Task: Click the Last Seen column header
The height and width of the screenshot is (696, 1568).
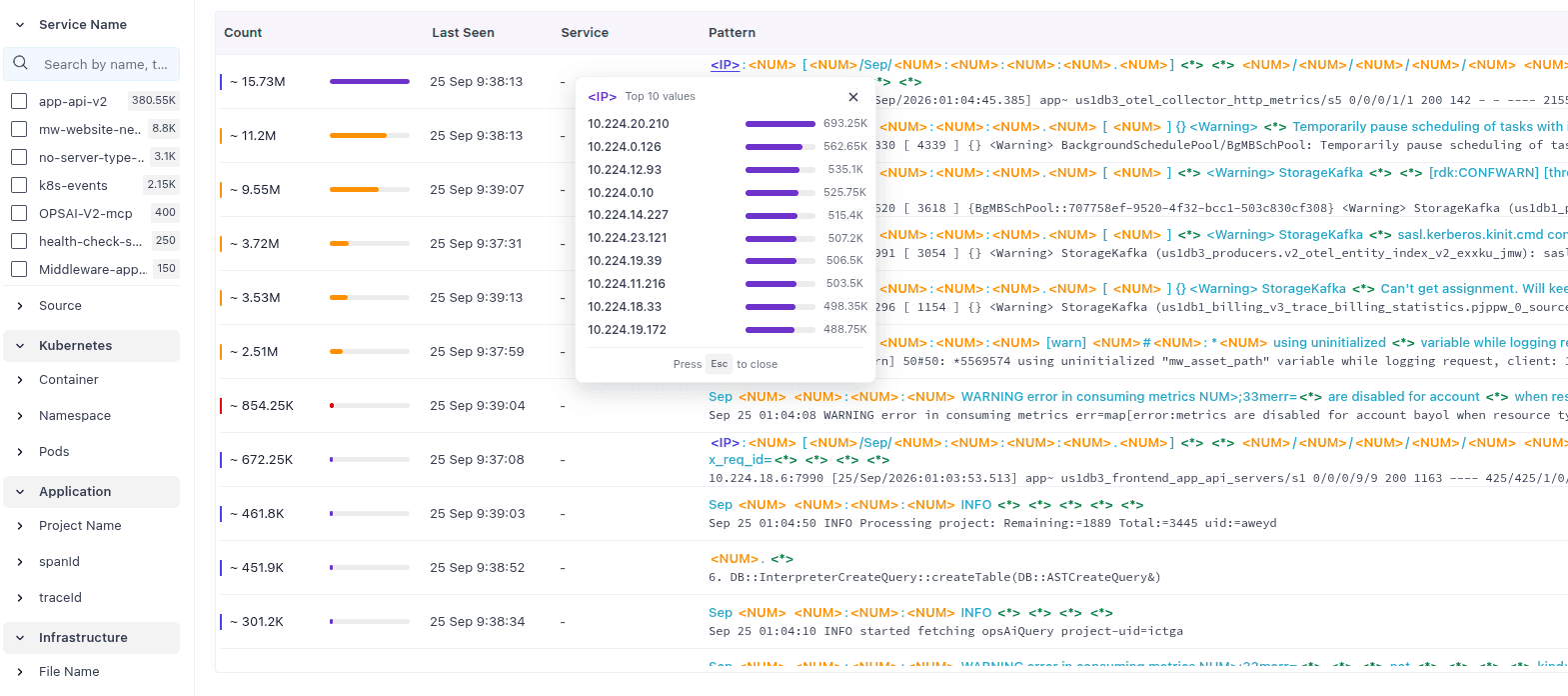Action: click(x=463, y=33)
